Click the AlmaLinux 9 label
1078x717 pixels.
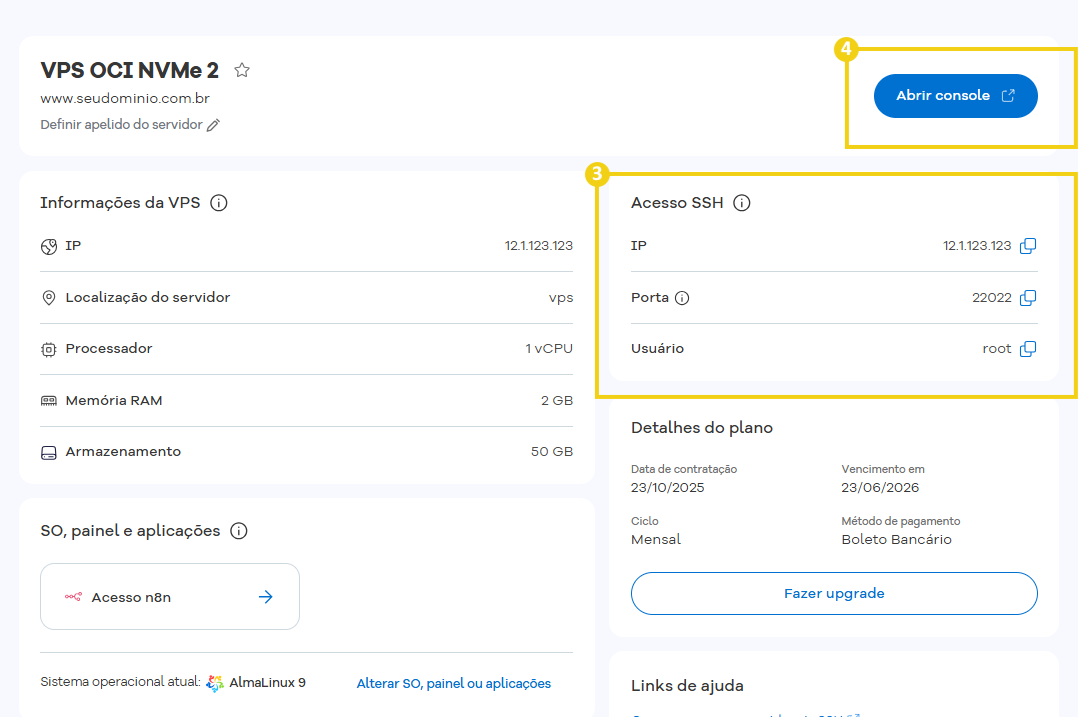[x=267, y=683]
